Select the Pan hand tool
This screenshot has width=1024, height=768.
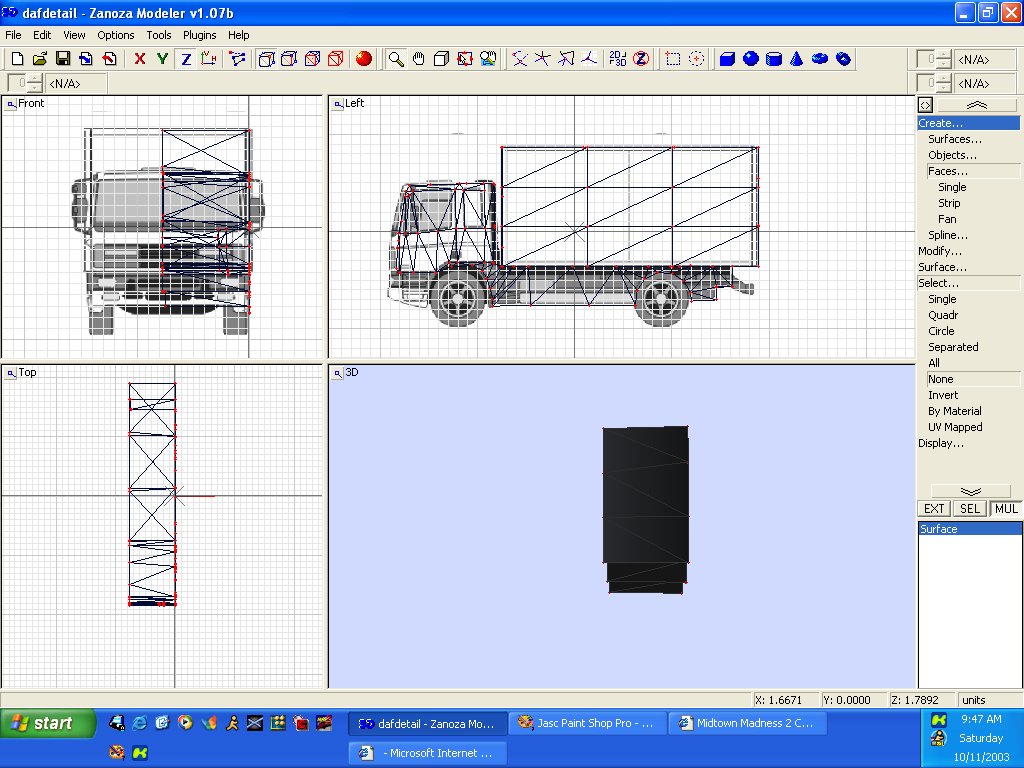tap(419, 59)
